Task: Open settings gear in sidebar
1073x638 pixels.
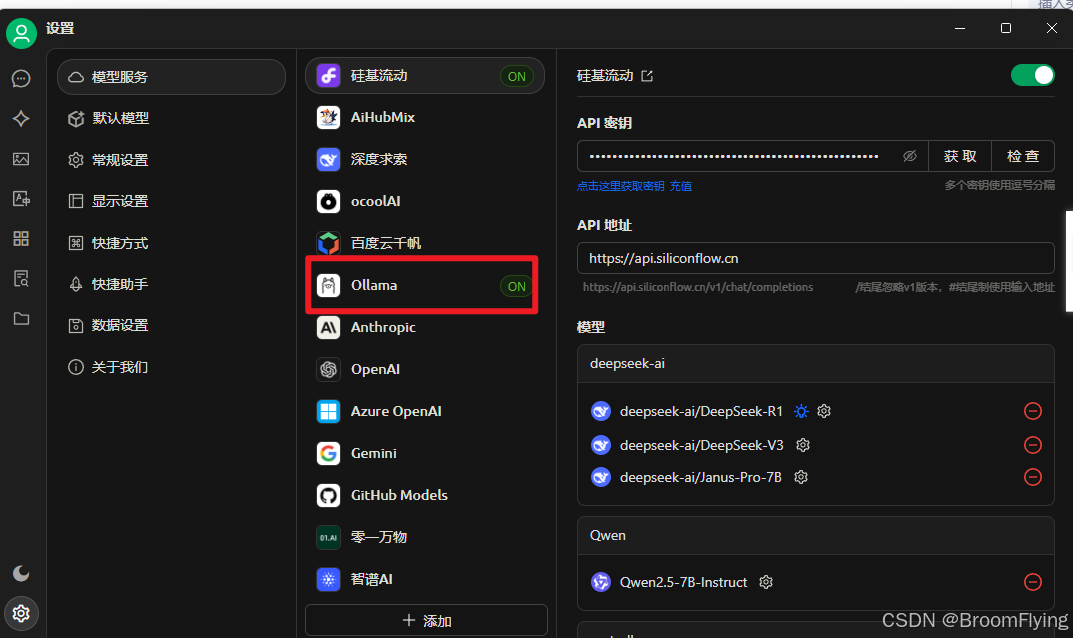Action: (21, 613)
